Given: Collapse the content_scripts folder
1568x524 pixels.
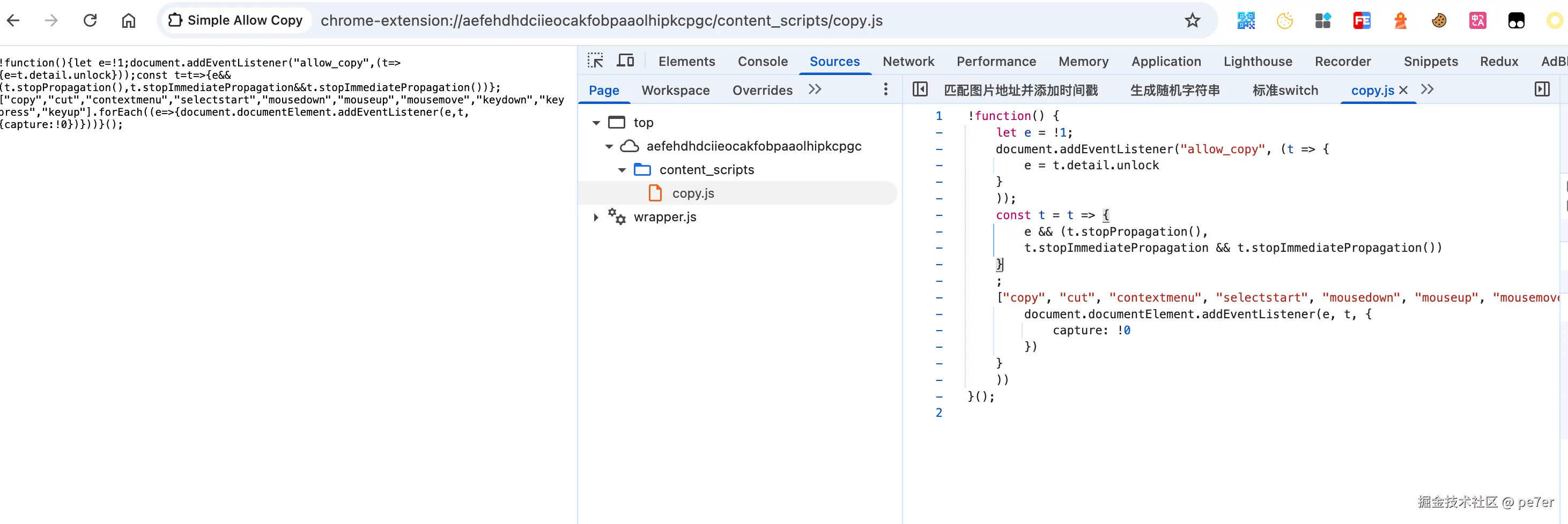Looking at the screenshot, I should [x=622, y=170].
